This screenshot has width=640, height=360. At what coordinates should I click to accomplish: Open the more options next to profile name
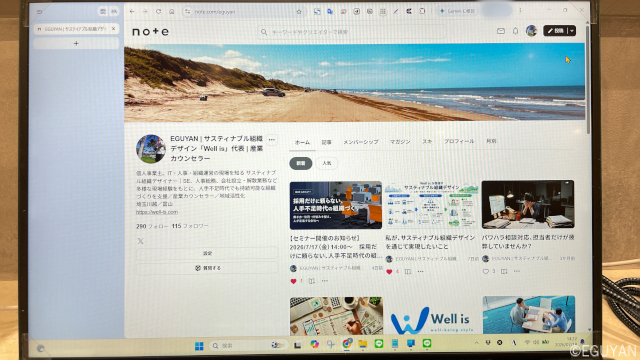271,140
